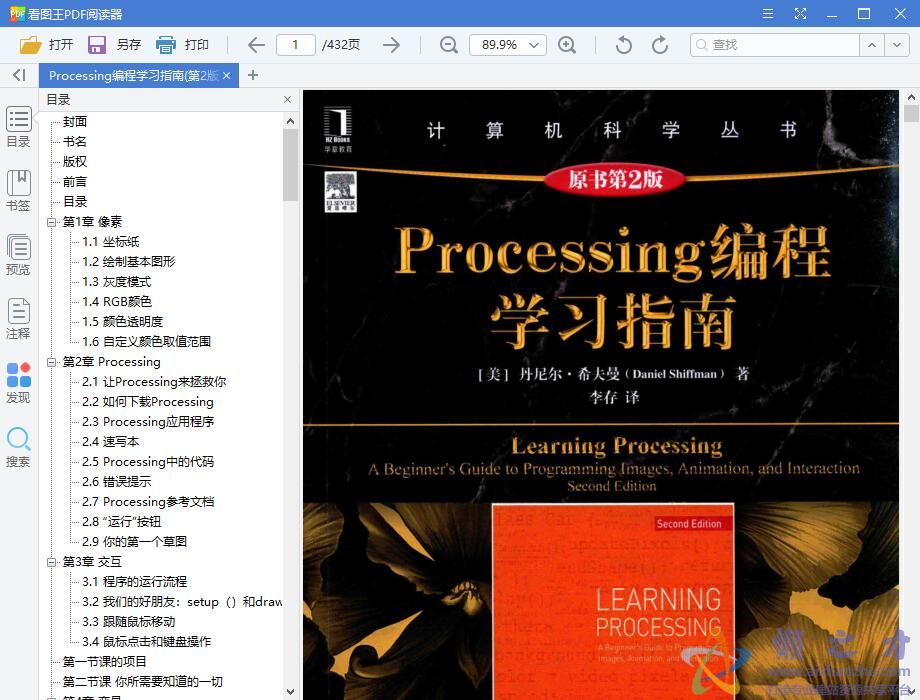Add a new document tab
The height and width of the screenshot is (700, 920).
coord(253,75)
